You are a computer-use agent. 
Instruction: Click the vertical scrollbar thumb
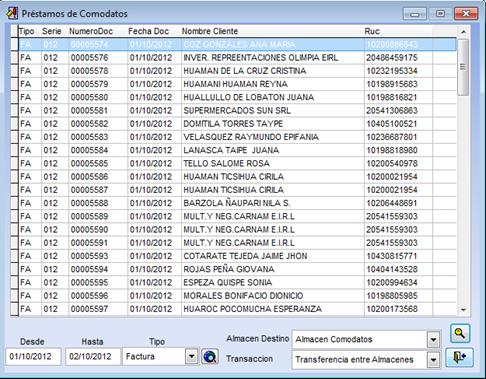pos(463,67)
